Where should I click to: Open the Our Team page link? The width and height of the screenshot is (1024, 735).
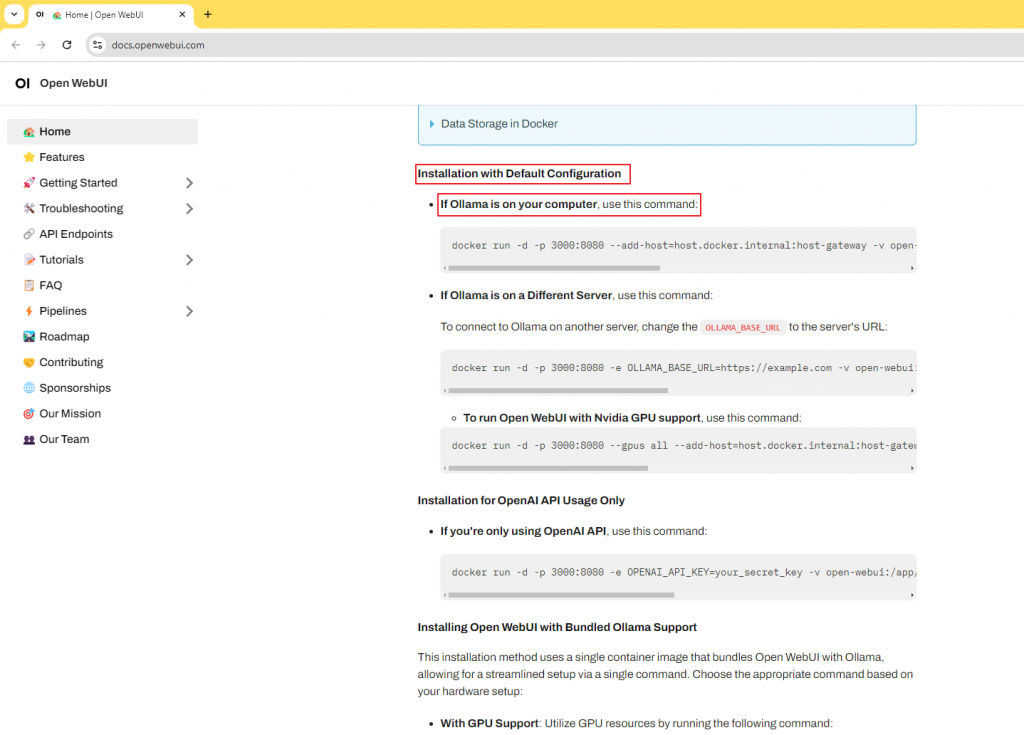coord(103,439)
